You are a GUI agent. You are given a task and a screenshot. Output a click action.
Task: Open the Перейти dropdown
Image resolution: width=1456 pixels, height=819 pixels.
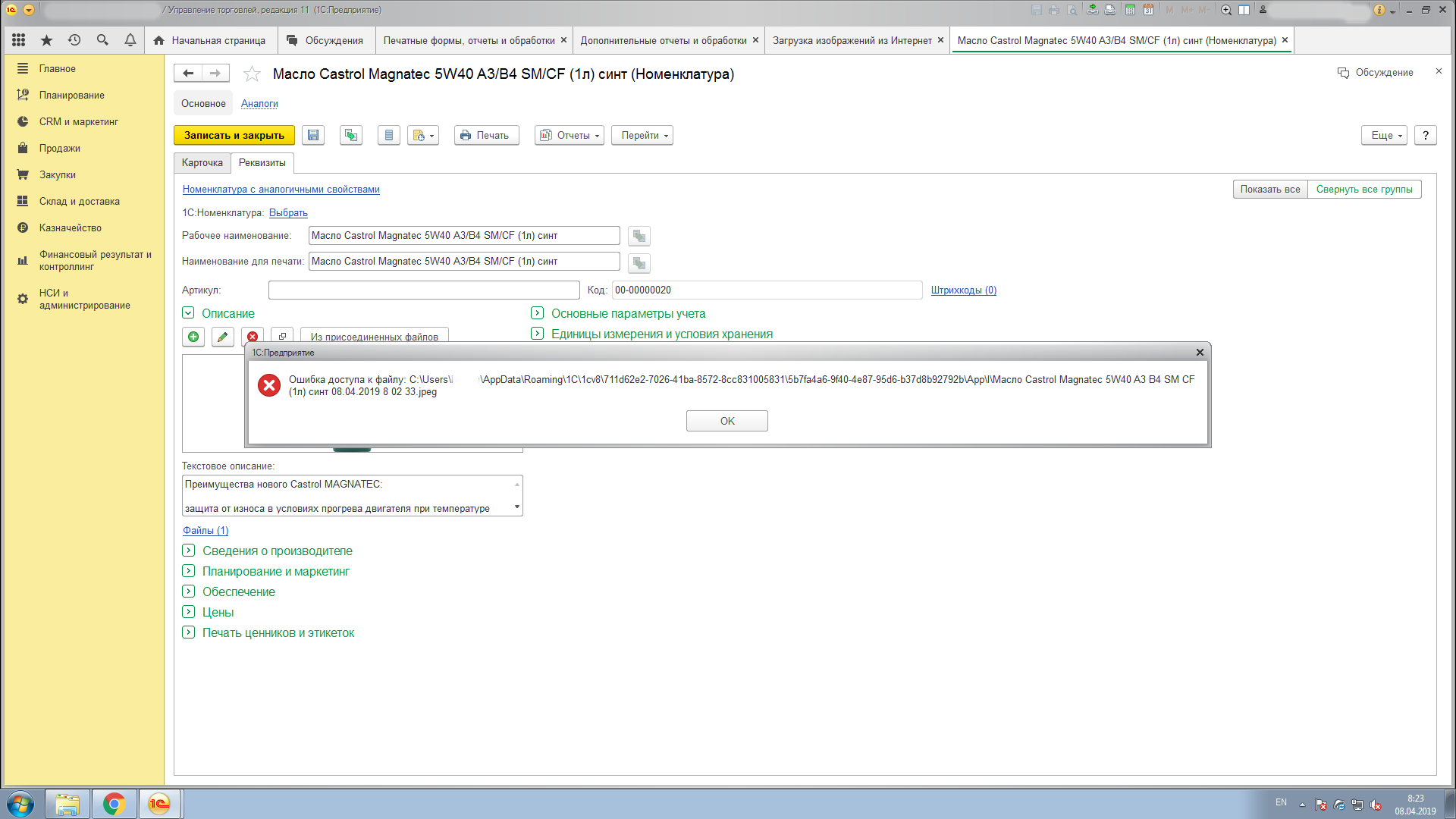tap(642, 135)
